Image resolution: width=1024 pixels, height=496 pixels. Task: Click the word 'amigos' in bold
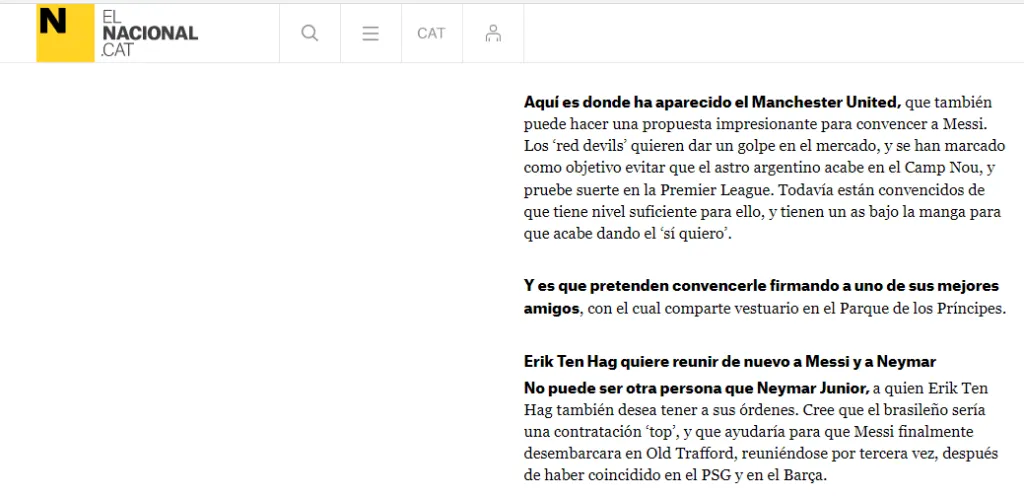[551, 308]
